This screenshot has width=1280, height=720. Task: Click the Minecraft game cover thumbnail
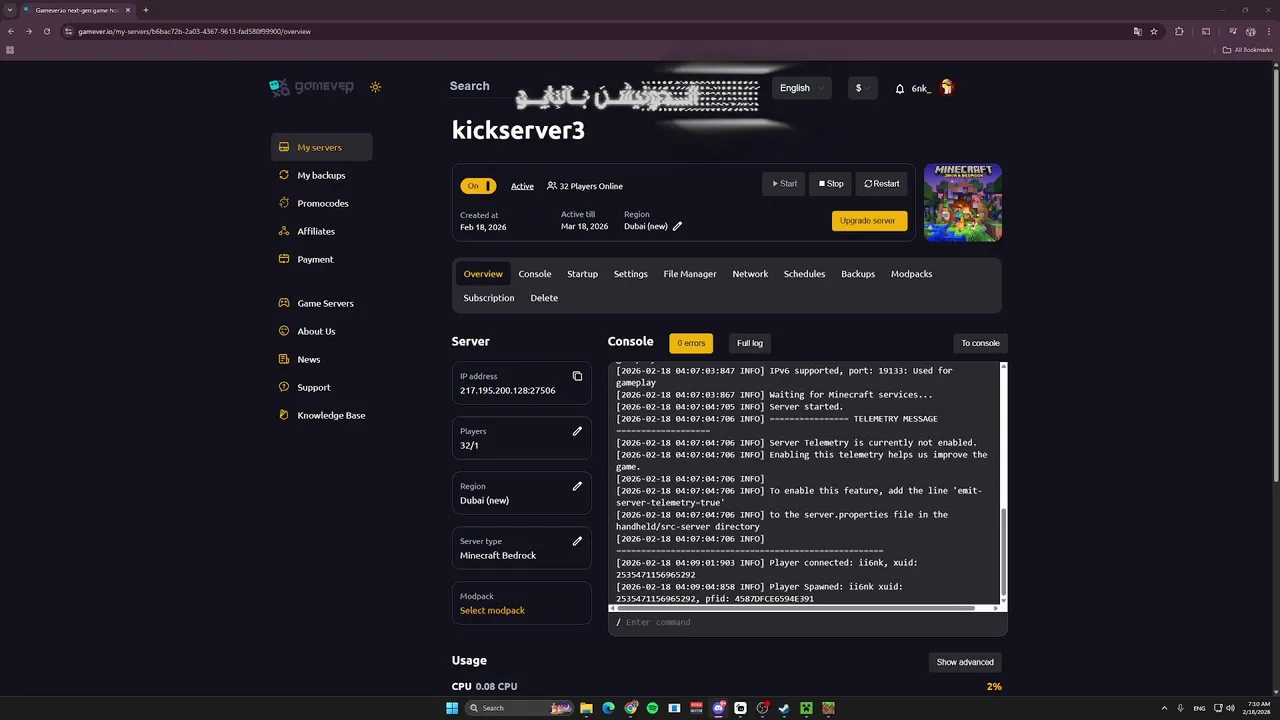(x=963, y=203)
